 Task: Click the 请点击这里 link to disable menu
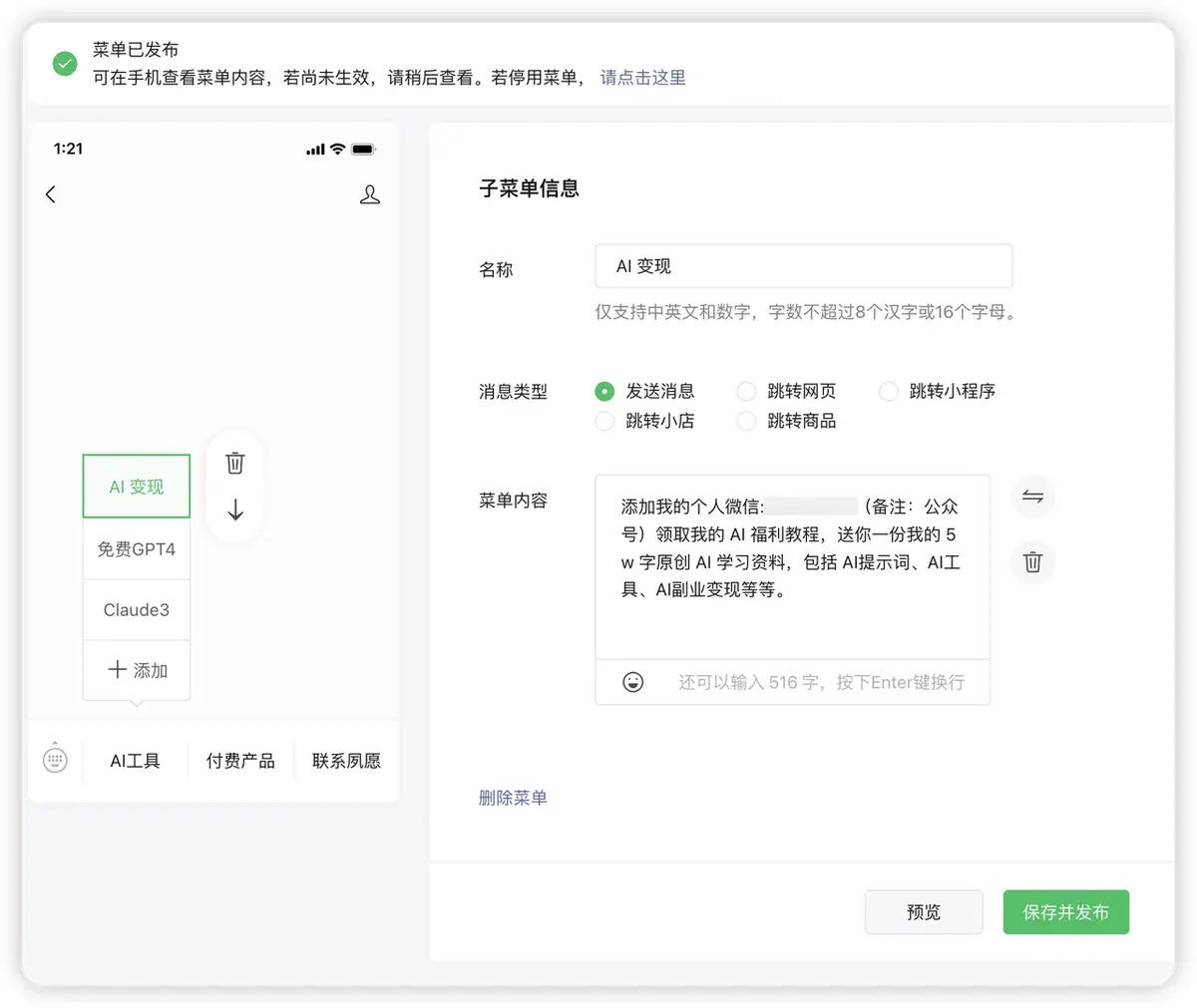click(642, 78)
